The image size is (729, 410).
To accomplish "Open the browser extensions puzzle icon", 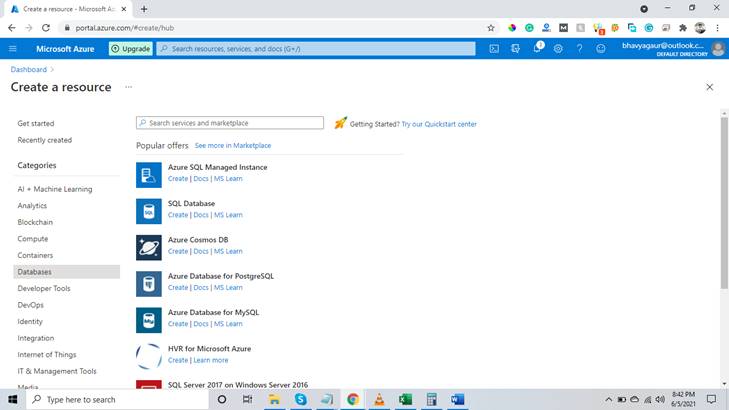I will 683,28.
